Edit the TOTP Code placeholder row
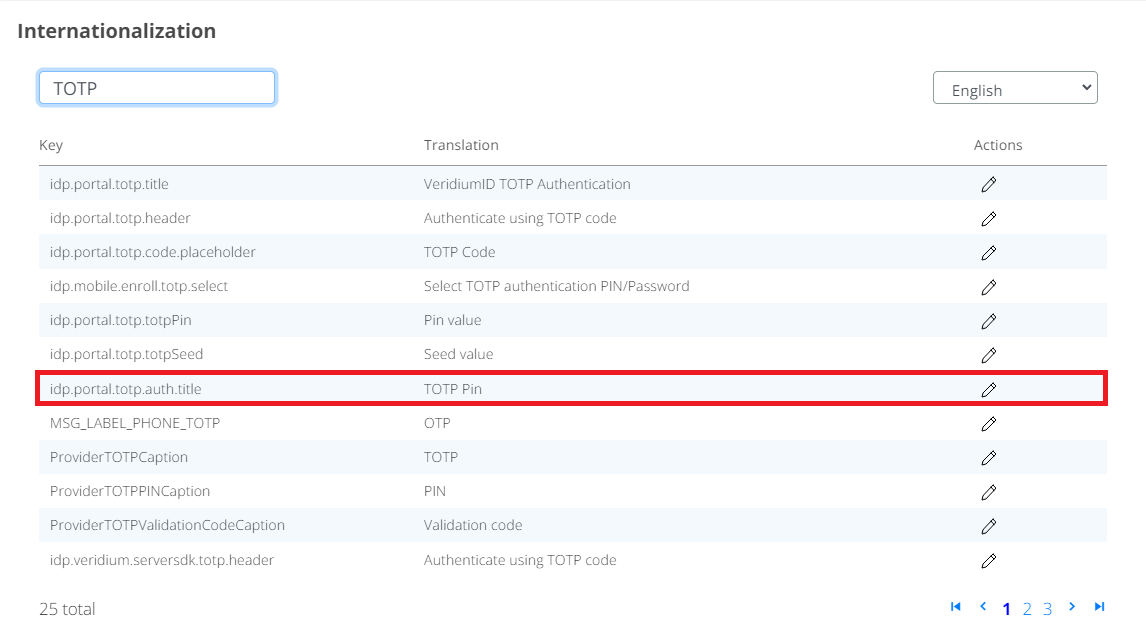 (988, 252)
